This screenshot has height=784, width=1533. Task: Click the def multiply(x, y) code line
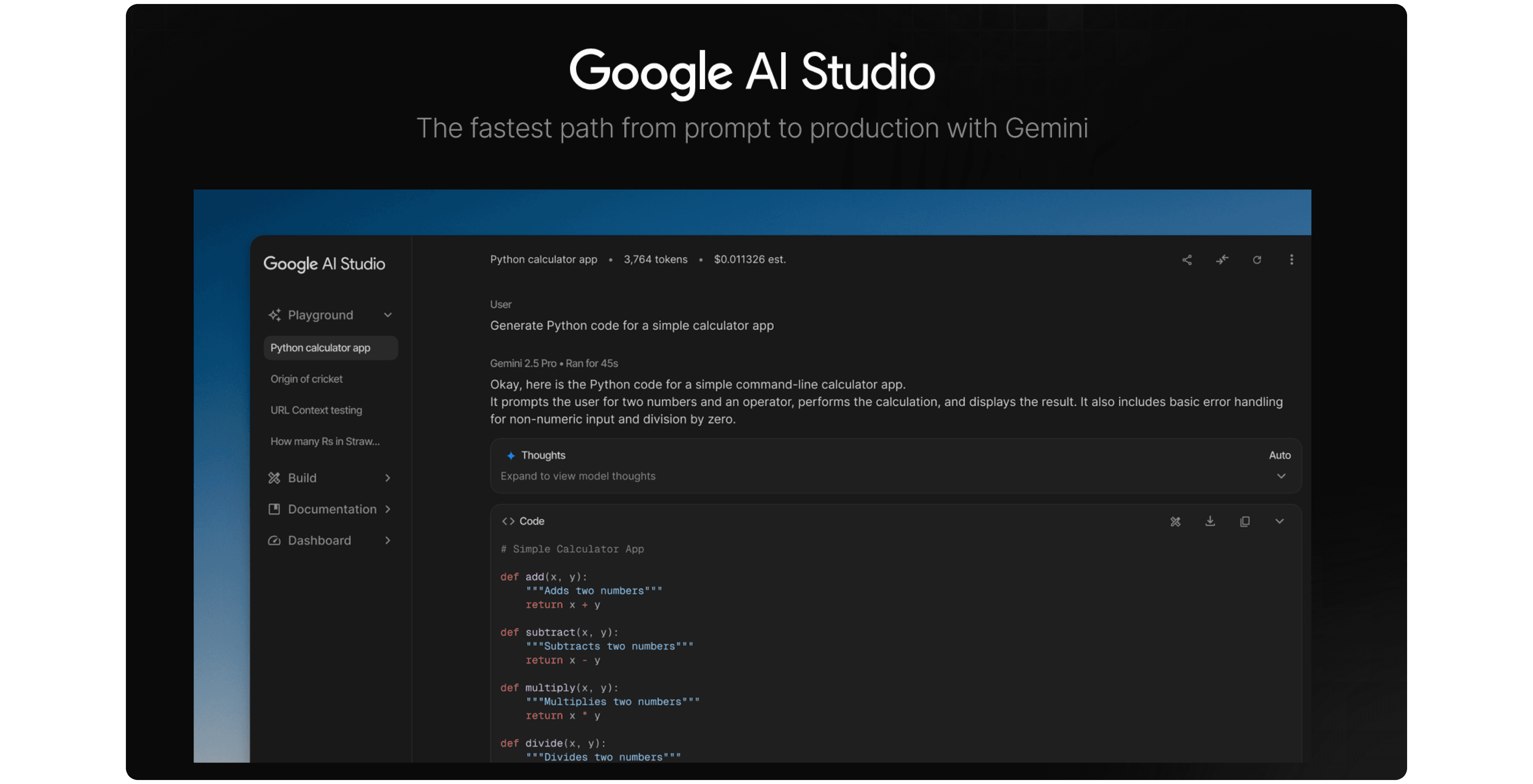click(559, 688)
